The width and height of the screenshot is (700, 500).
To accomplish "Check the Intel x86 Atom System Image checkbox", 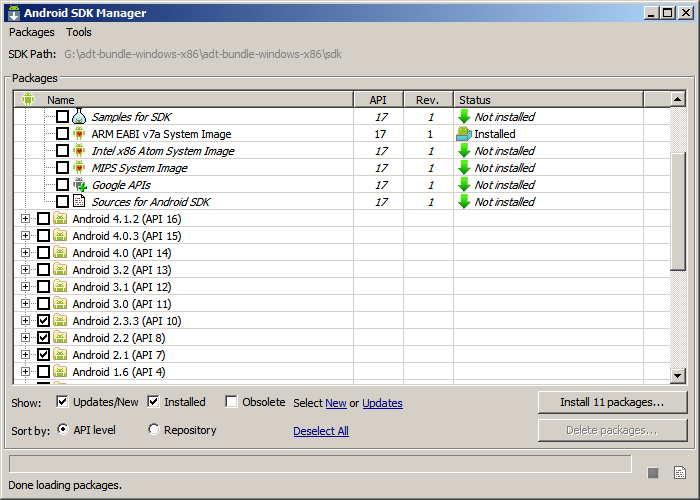I will [62, 150].
